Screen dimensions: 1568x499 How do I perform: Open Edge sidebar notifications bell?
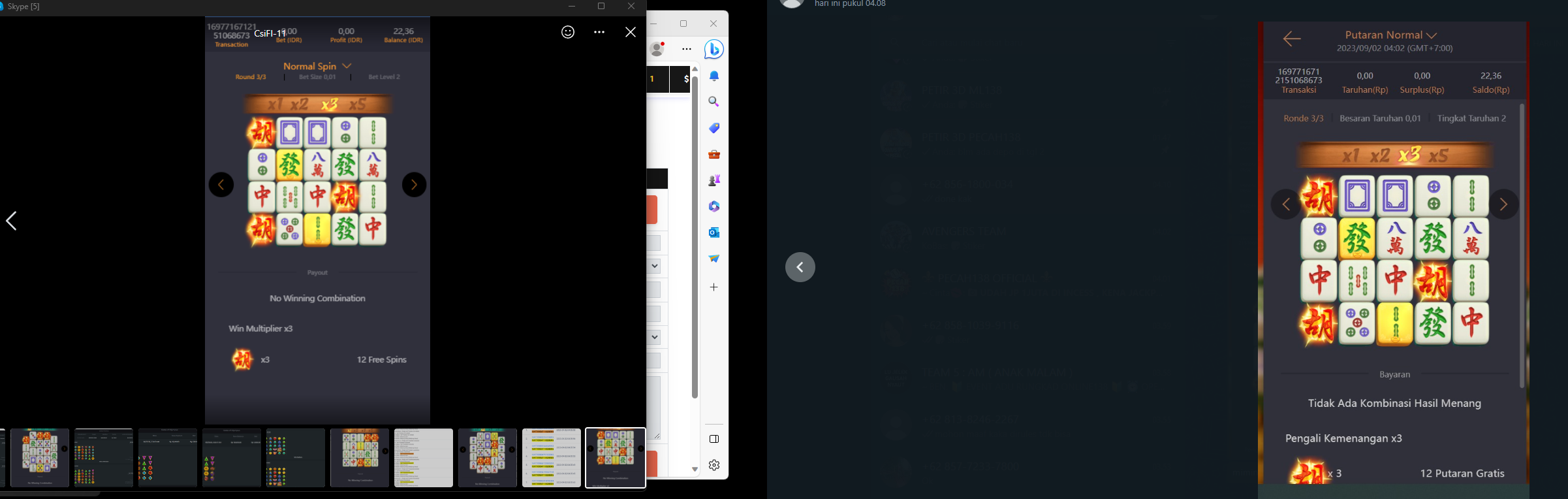click(x=714, y=76)
